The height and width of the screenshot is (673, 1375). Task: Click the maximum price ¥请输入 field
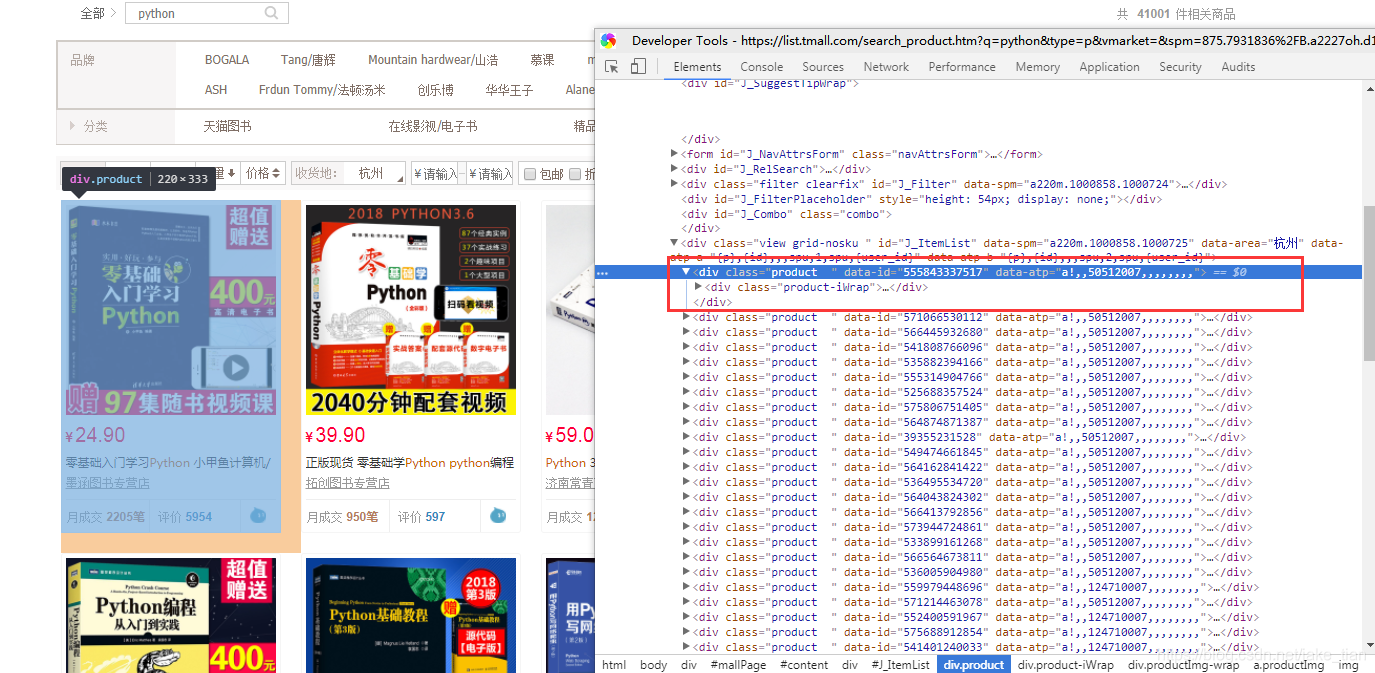tap(490, 173)
